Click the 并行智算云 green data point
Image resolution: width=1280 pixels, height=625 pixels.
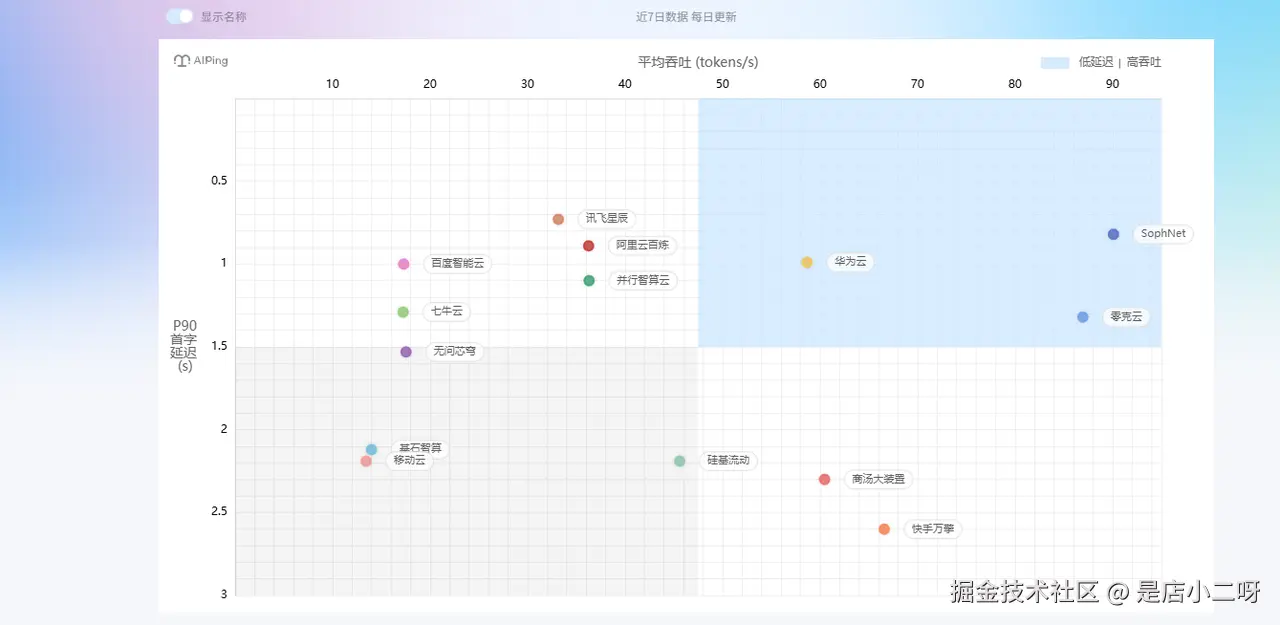pyautogui.click(x=589, y=281)
